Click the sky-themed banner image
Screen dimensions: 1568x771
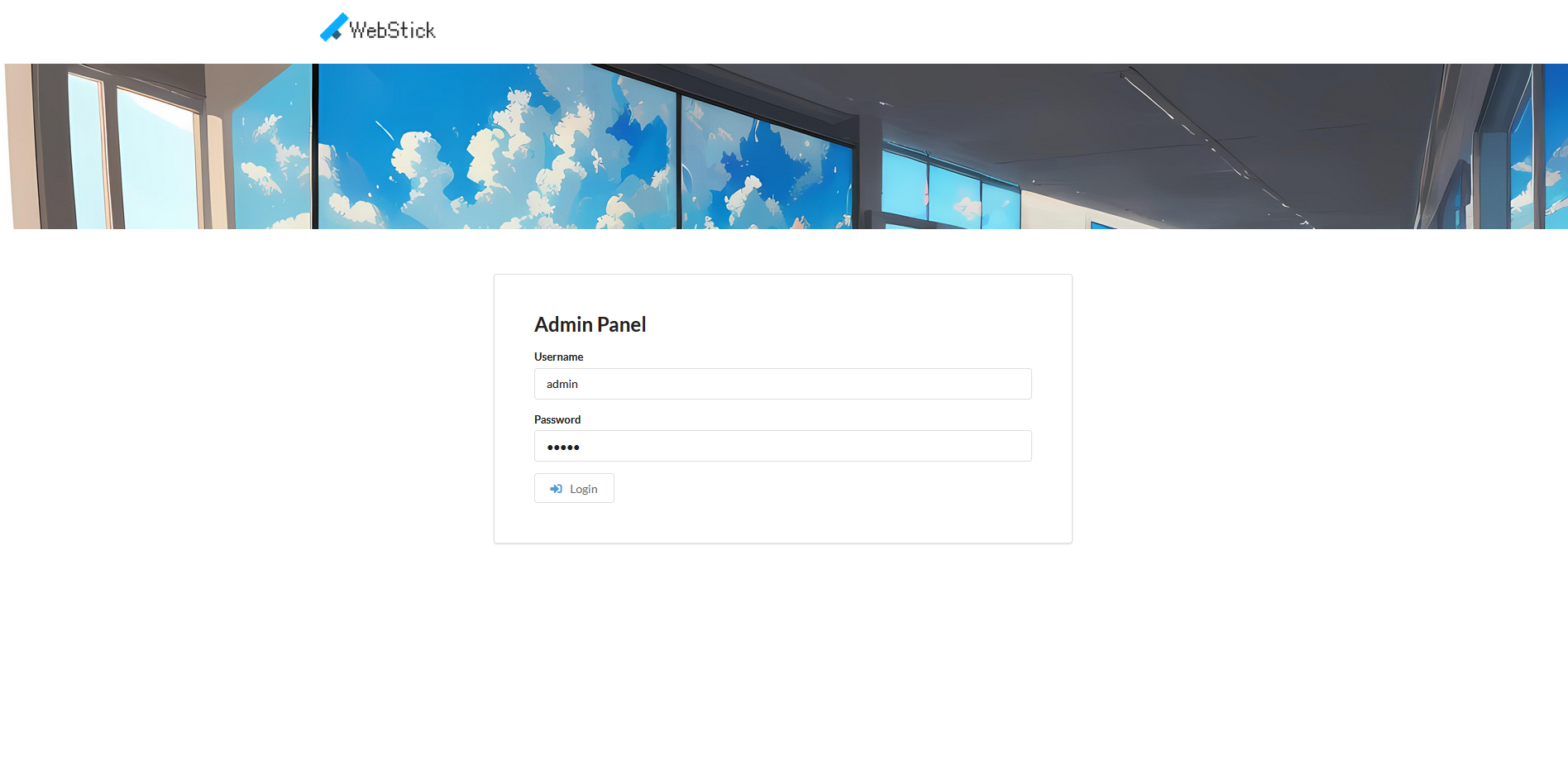coord(784,146)
